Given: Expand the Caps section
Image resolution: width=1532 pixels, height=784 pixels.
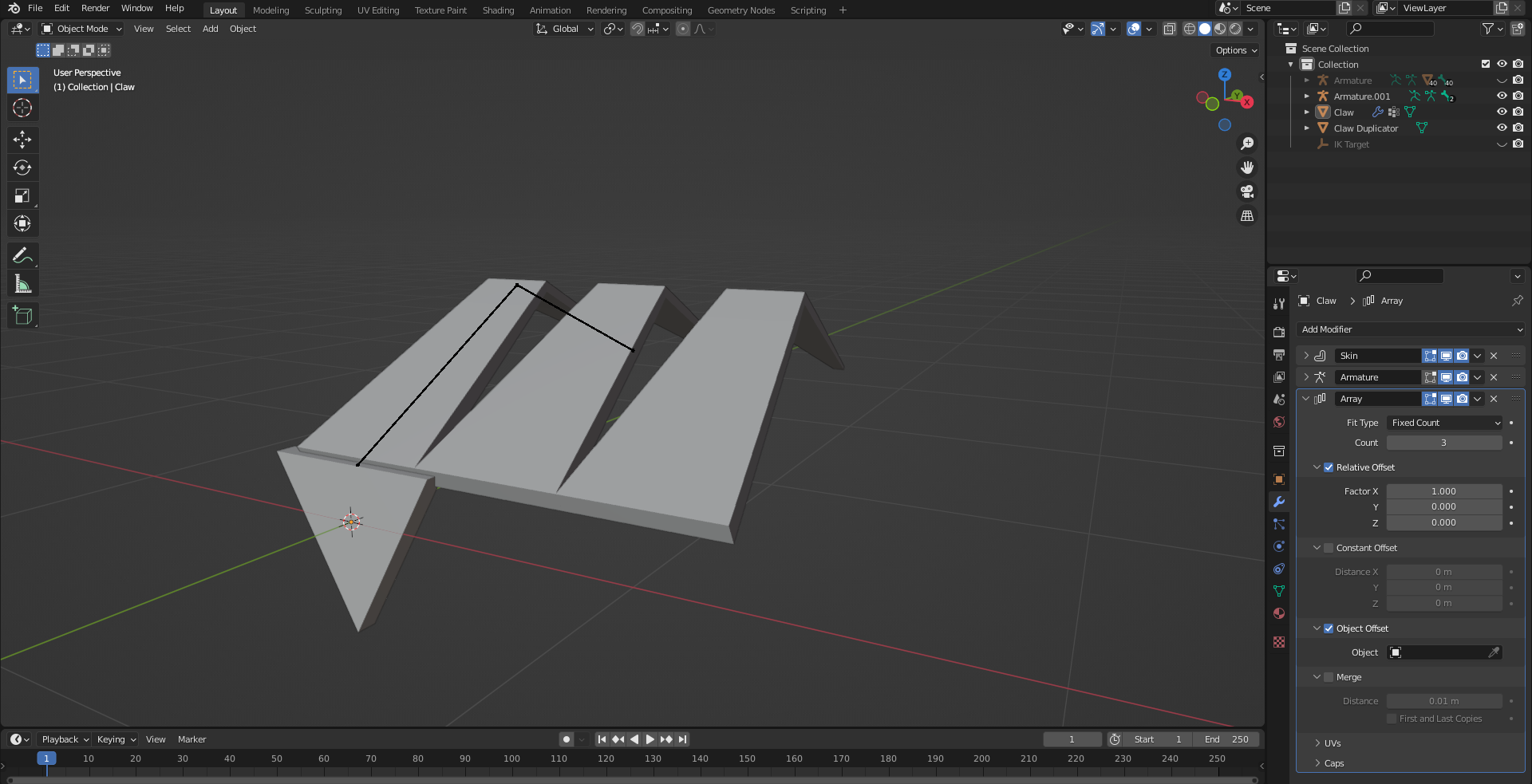Looking at the screenshot, I should [1317, 763].
